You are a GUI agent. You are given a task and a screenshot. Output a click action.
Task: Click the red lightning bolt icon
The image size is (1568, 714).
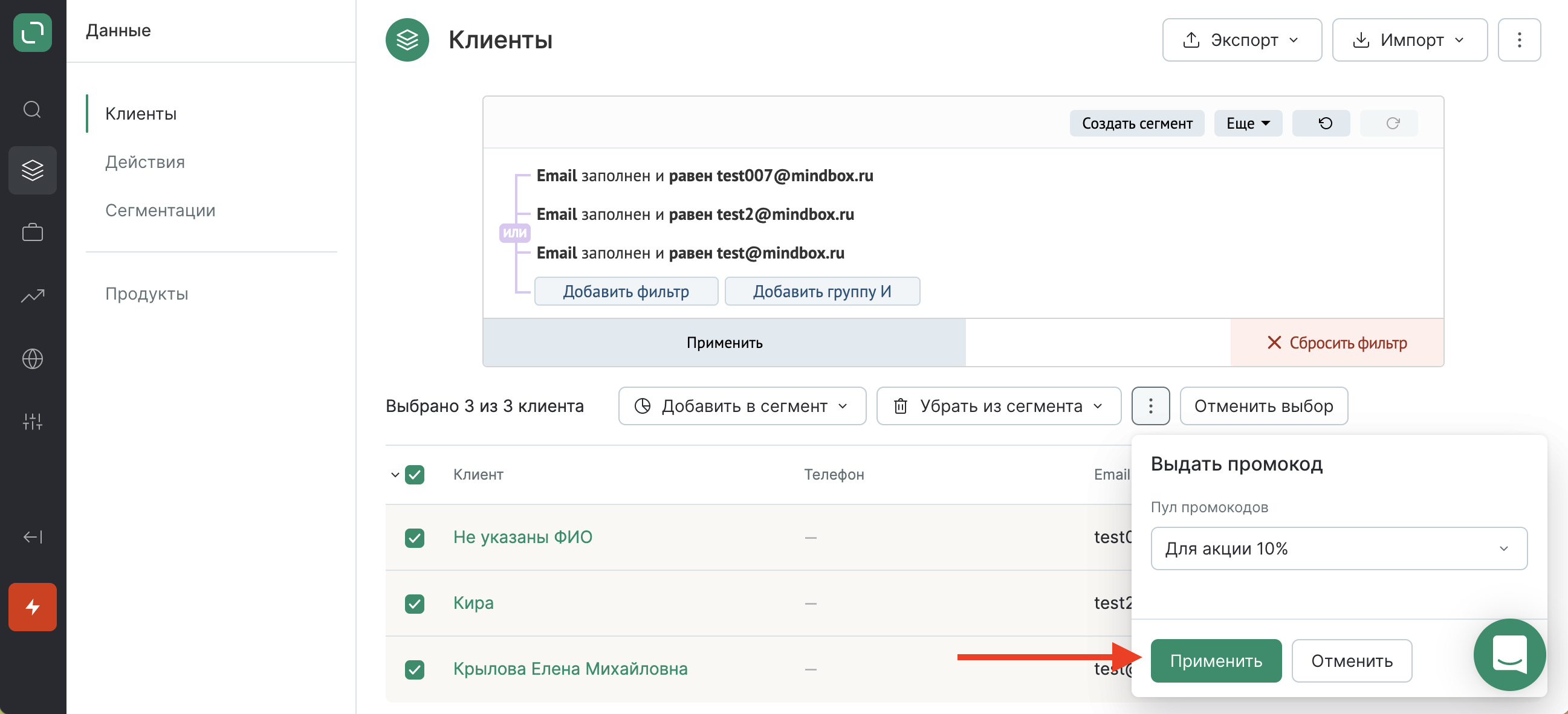(x=32, y=606)
